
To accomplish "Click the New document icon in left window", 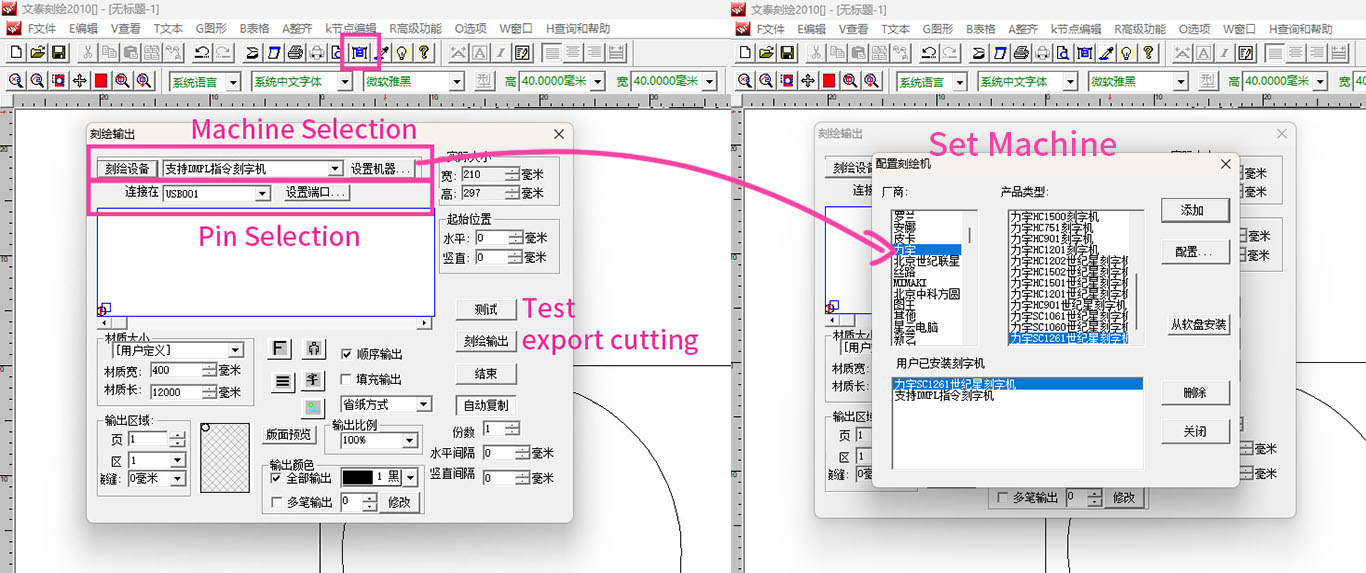I will [17, 52].
